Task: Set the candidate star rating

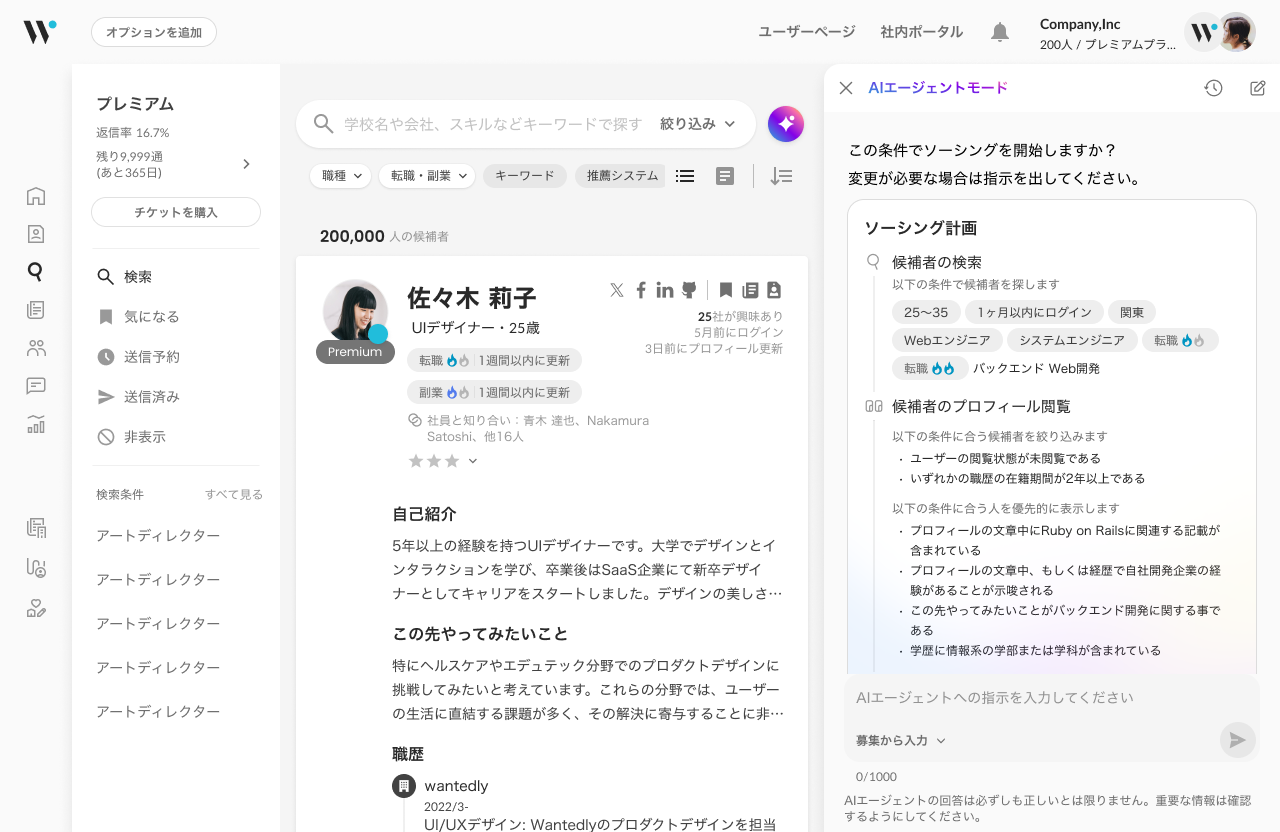Action: 434,461
